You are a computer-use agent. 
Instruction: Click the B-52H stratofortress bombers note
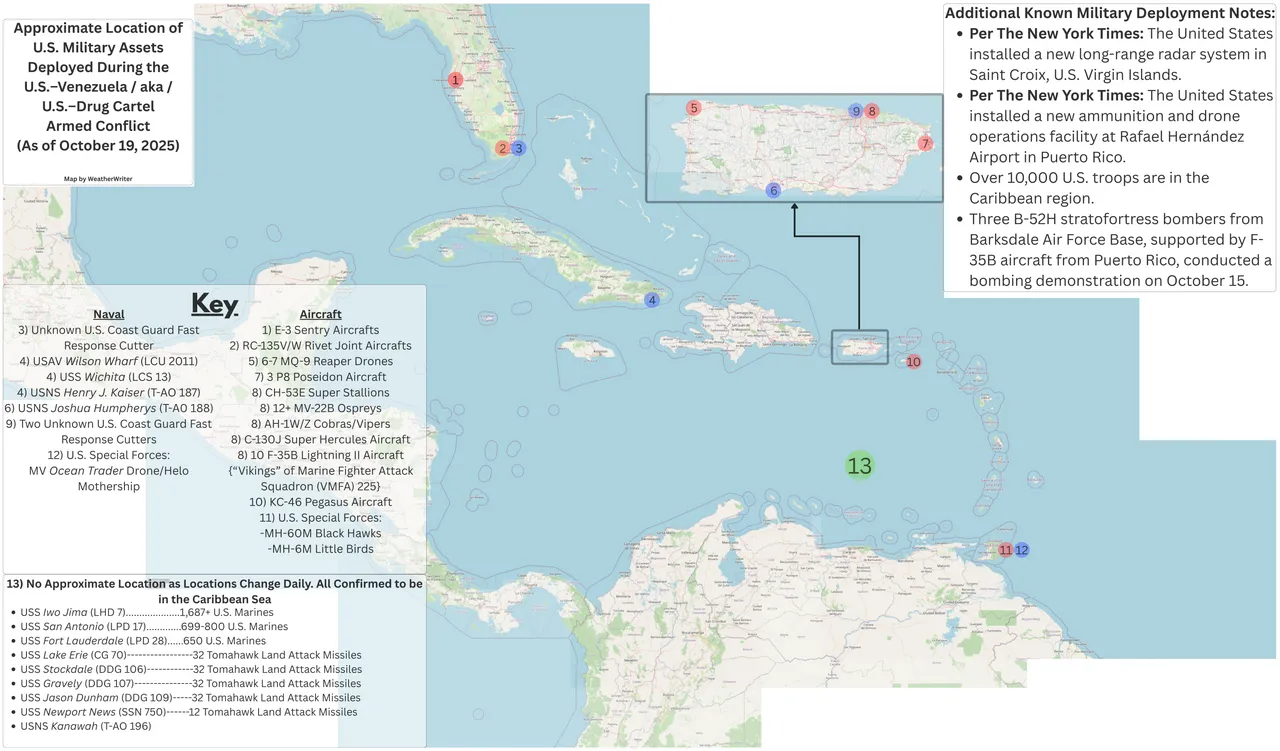(1114, 250)
